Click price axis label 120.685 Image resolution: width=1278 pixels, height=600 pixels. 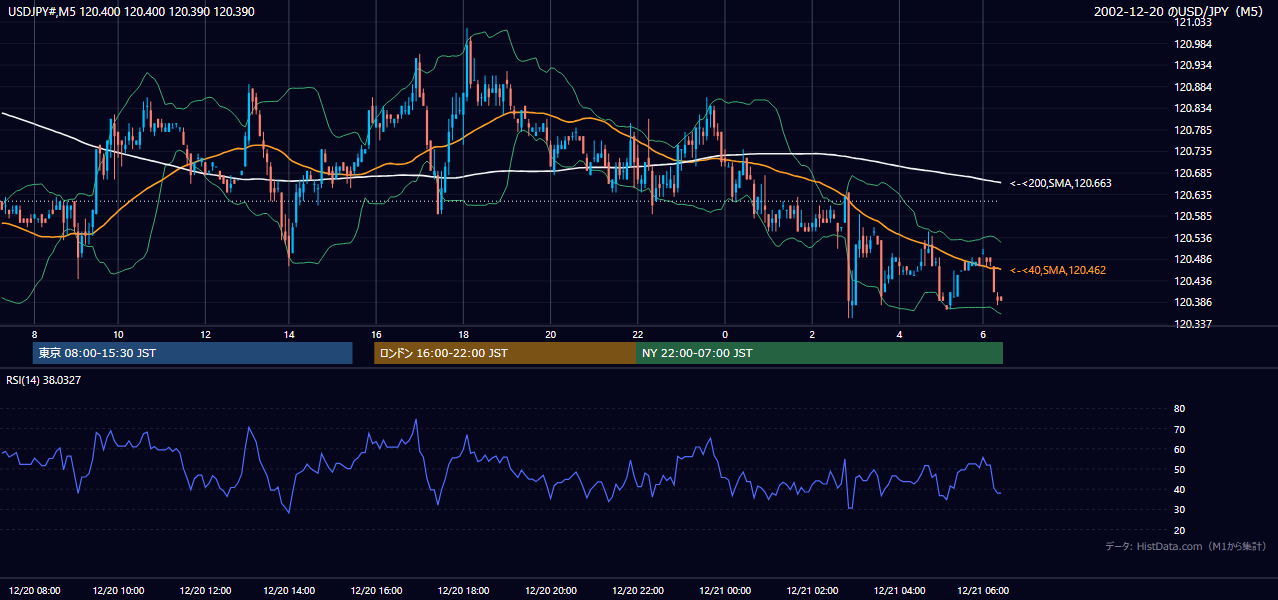click(x=1194, y=173)
